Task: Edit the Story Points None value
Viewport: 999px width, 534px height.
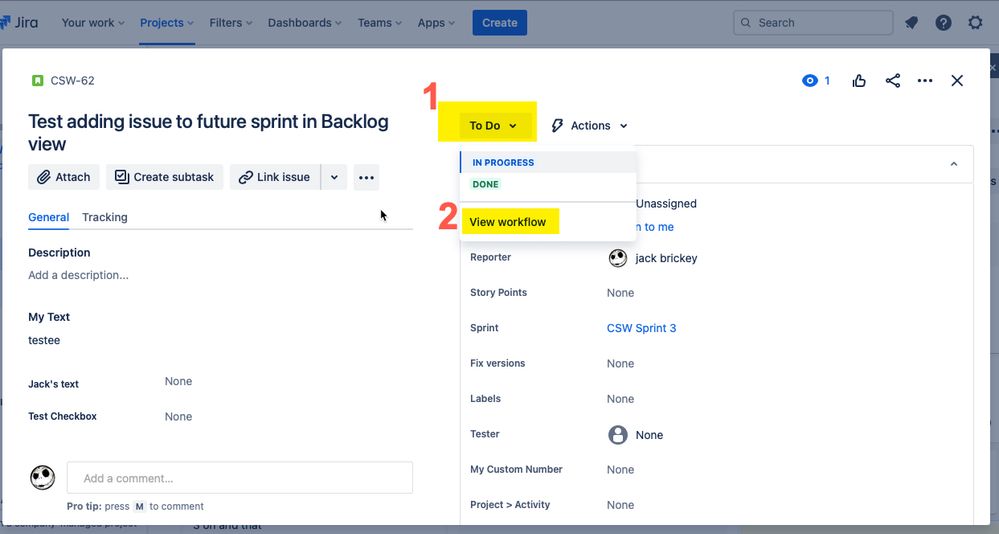Action: coord(621,293)
